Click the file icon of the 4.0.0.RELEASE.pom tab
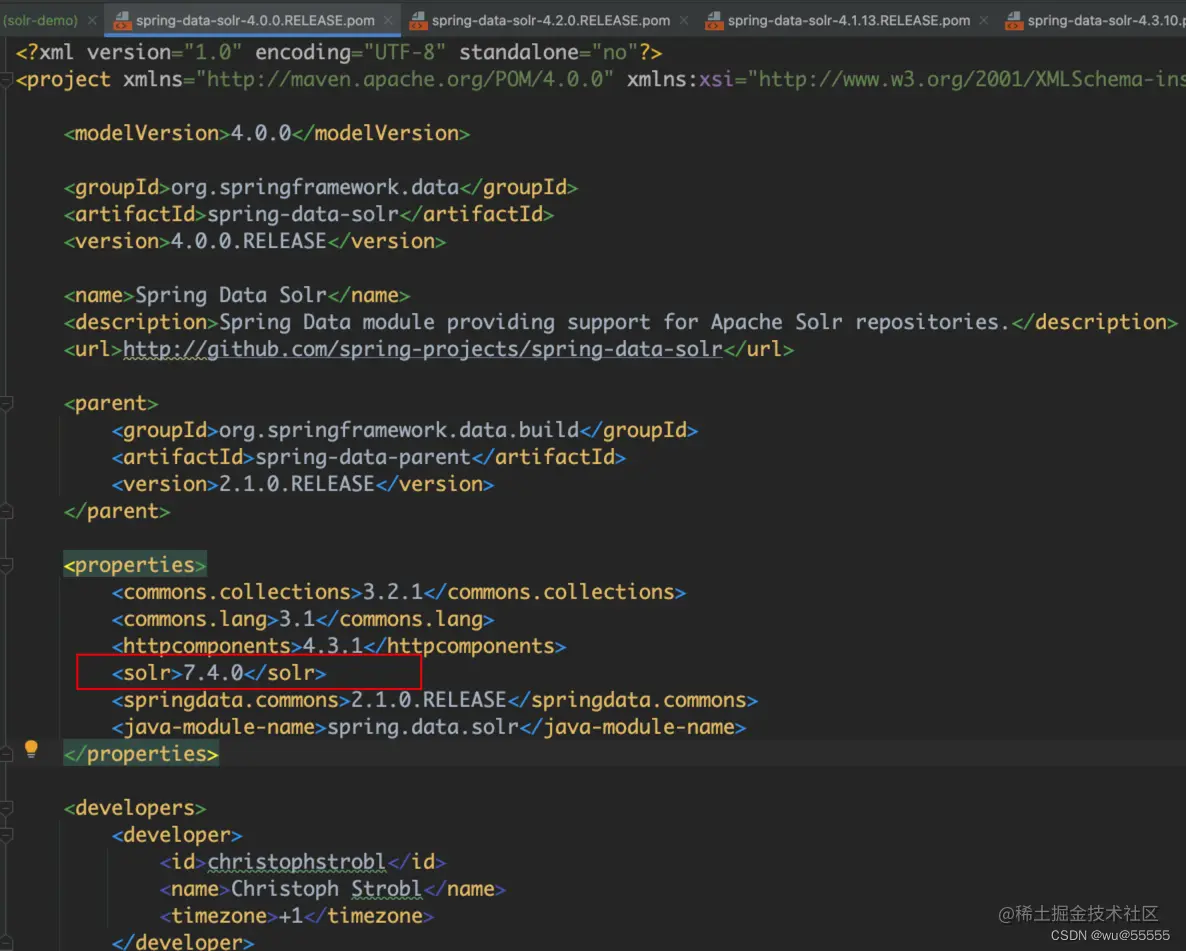The height and width of the screenshot is (951, 1186). [x=122, y=21]
